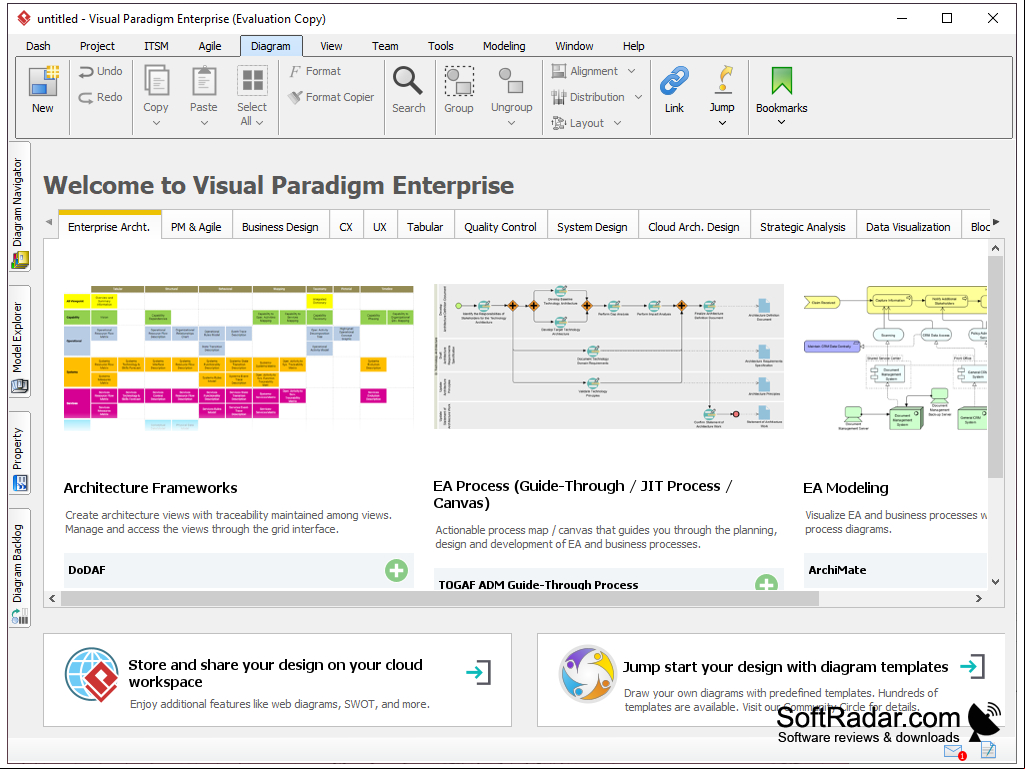Image resolution: width=1025 pixels, height=769 pixels.
Task: Open the Property side panel
Action: 19,453
